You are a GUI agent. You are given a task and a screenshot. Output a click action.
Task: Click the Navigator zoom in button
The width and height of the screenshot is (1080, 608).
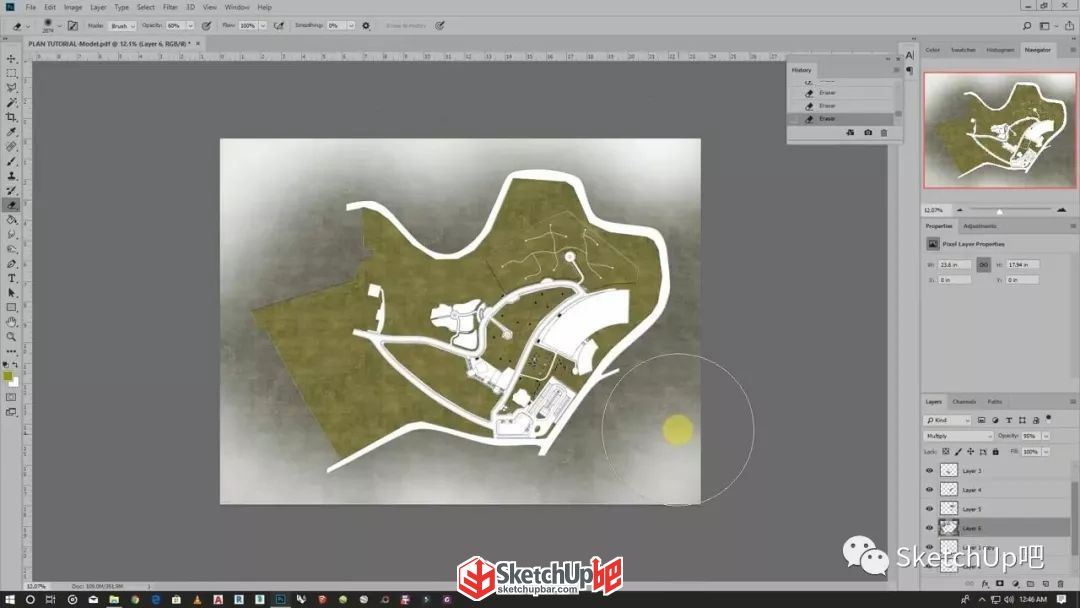point(1061,209)
